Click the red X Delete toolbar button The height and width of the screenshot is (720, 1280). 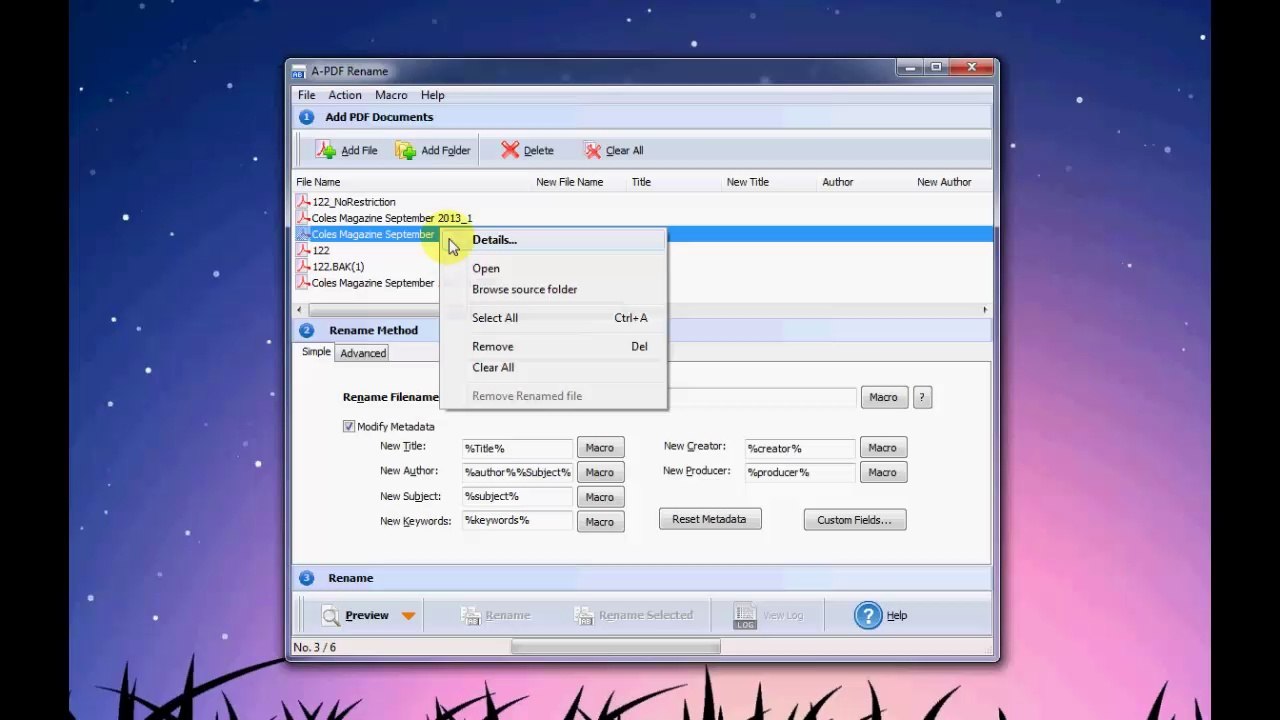tap(527, 150)
